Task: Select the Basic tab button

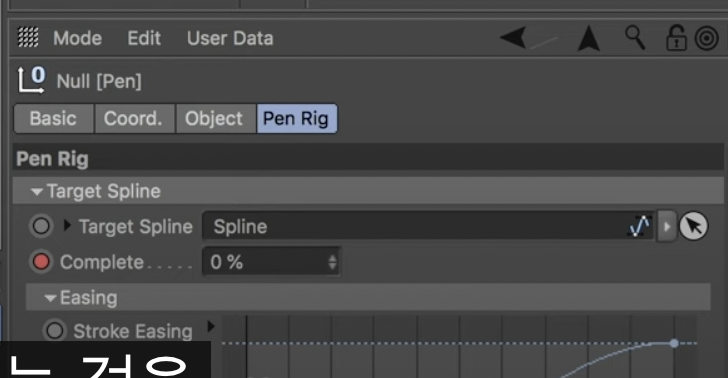Action: (x=54, y=118)
